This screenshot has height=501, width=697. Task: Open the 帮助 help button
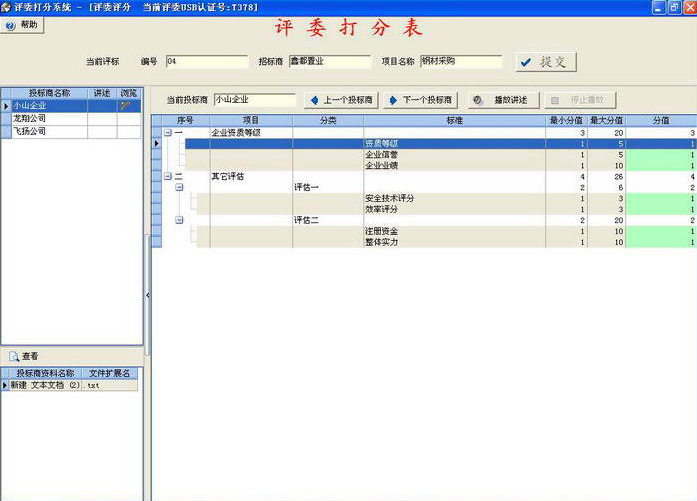[x=22, y=25]
